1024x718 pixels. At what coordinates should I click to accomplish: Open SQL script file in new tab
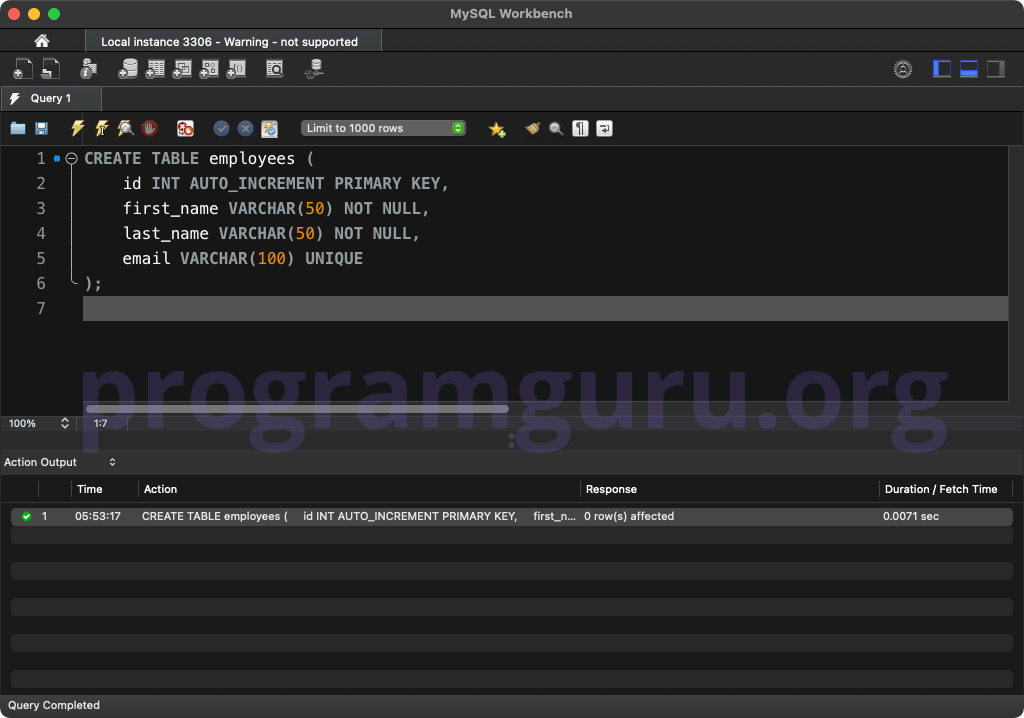(50, 69)
